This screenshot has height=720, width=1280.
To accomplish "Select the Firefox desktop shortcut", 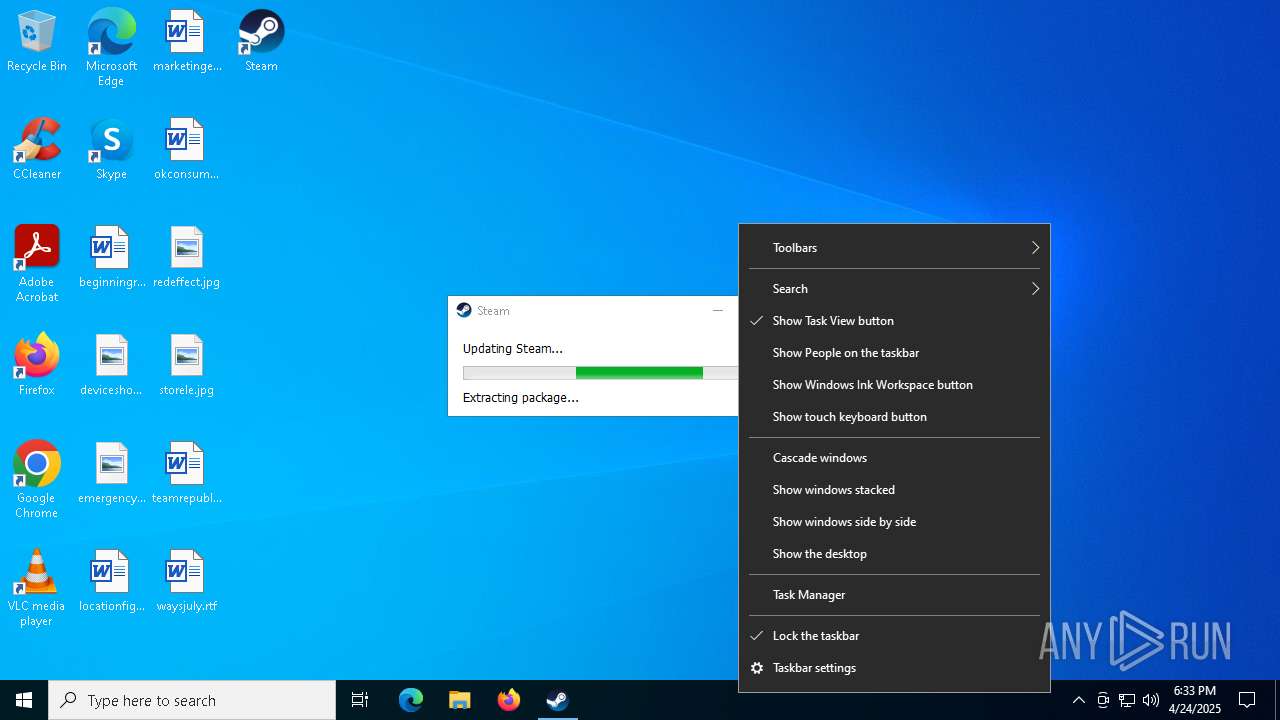I will tap(37, 366).
